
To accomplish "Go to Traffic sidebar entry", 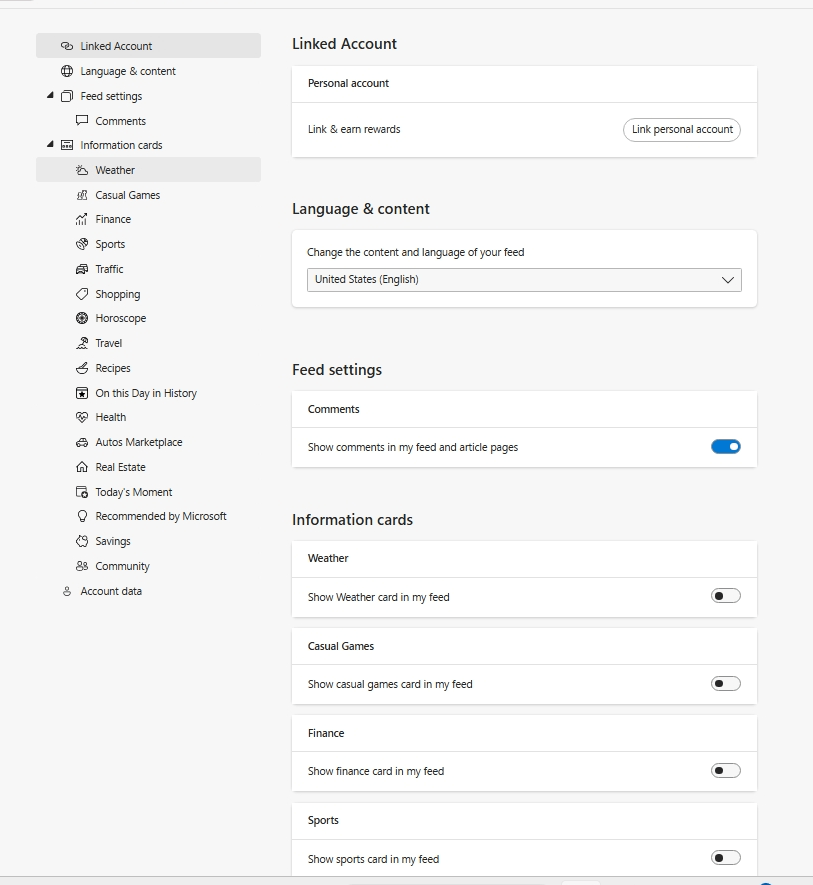I will tap(109, 269).
